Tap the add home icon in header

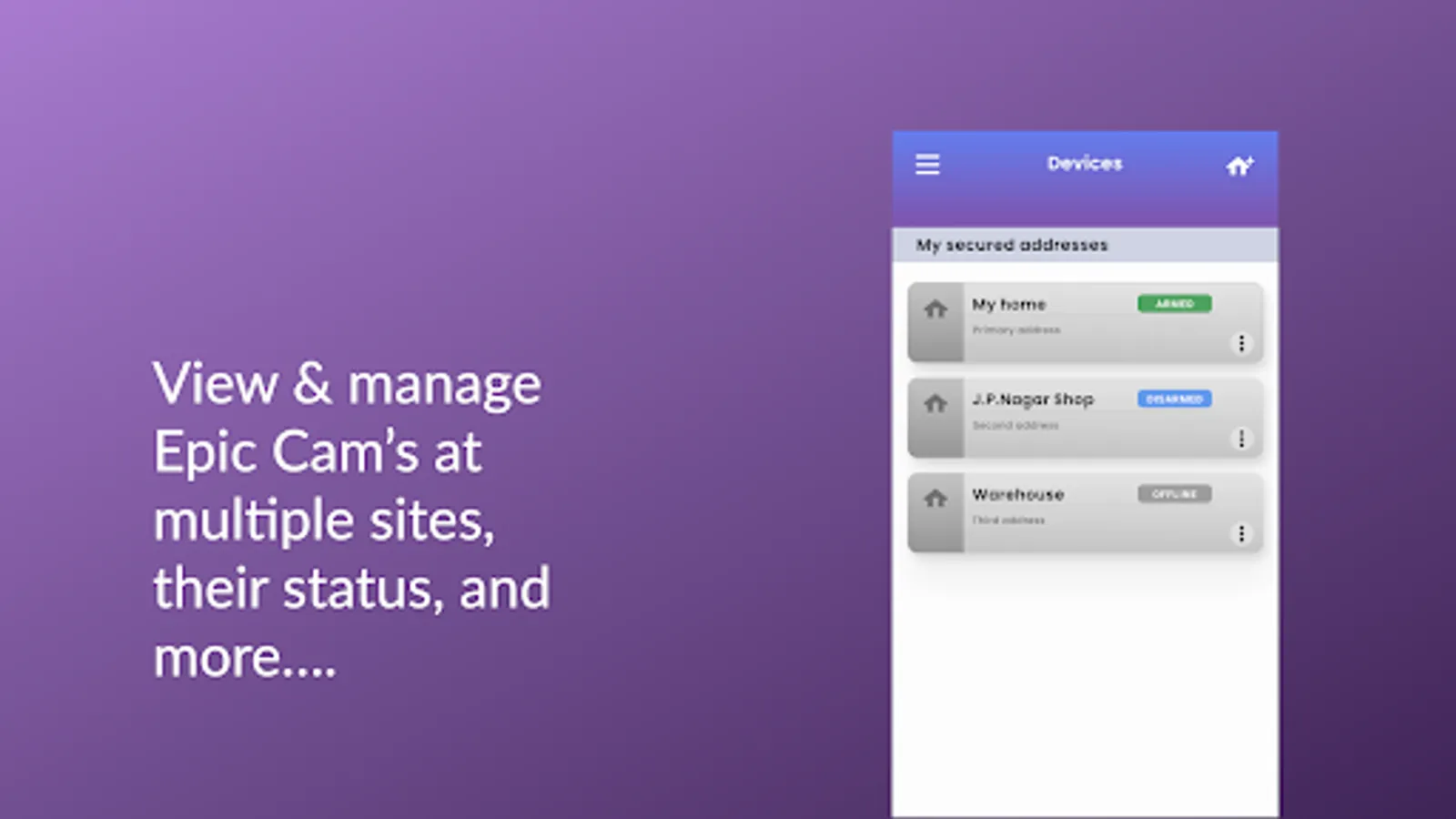pyautogui.click(x=1239, y=166)
